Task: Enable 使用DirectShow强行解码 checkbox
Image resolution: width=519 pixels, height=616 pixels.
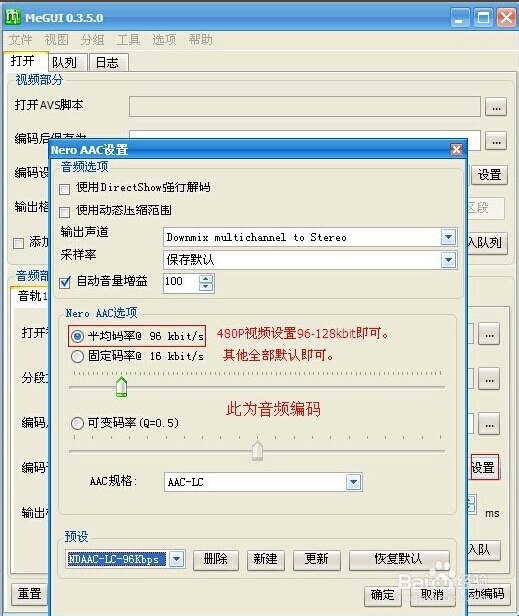Action: pyautogui.click(x=64, y=190)
